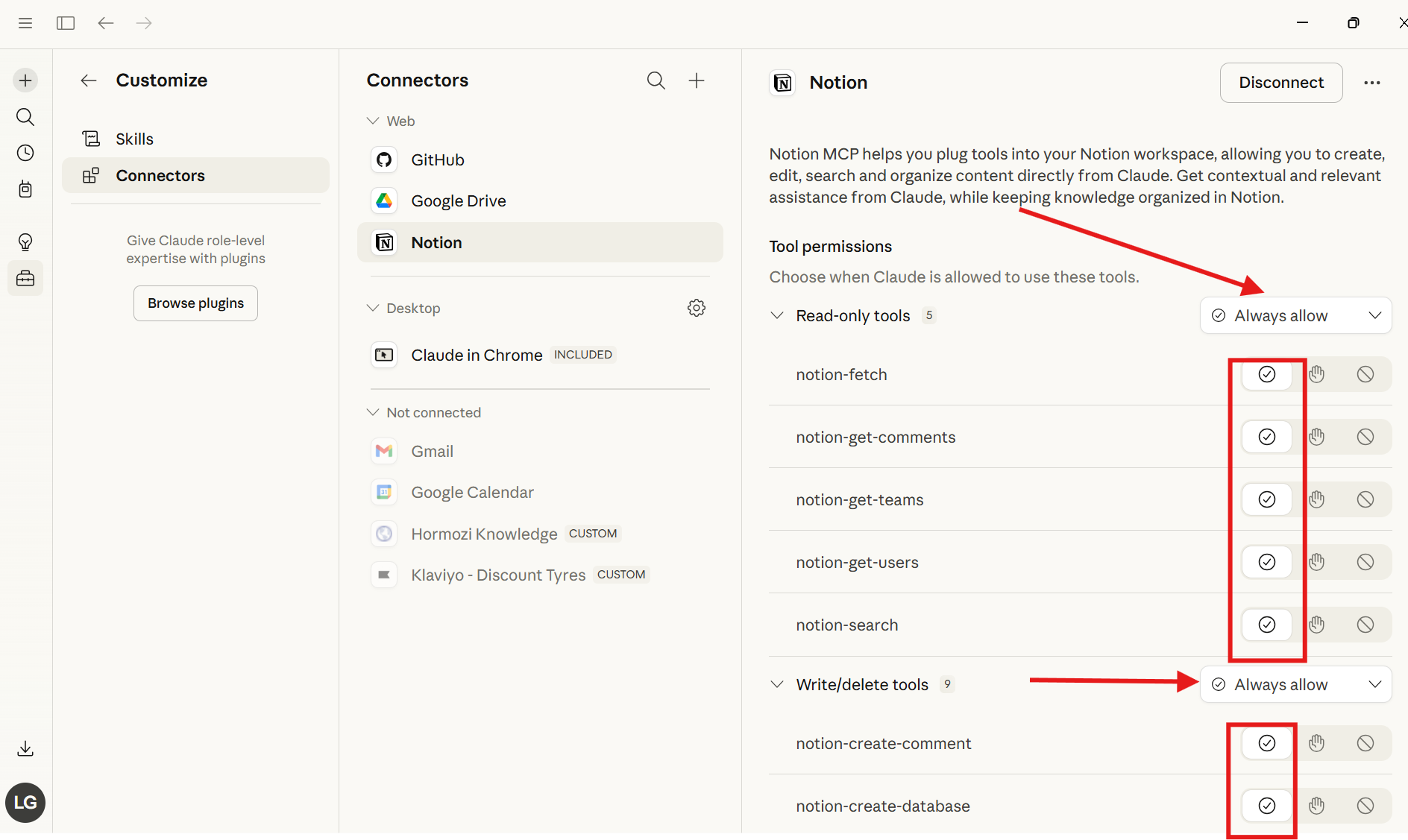This screenshot has height=840, width=1408.
Task: Click the Google Calendar logo icon
Action: (x=384, y=492)
